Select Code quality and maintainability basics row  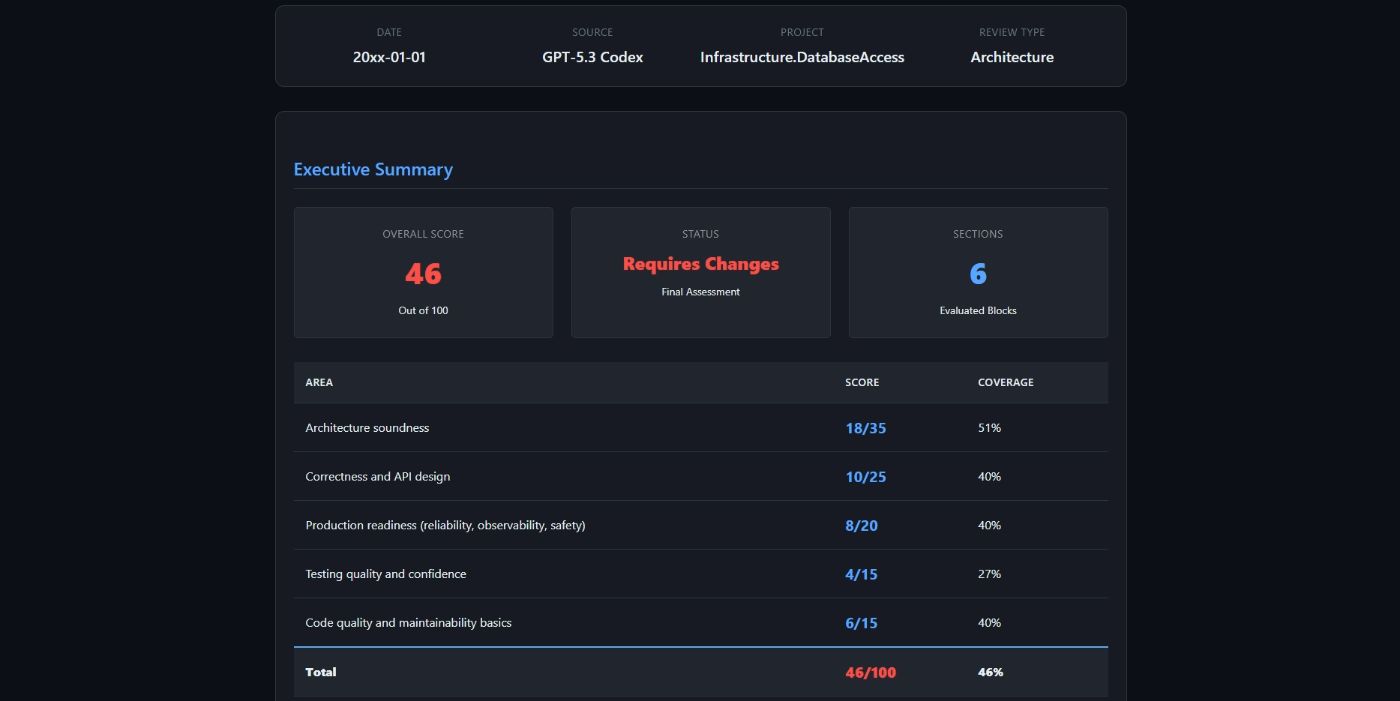[408, 623]
